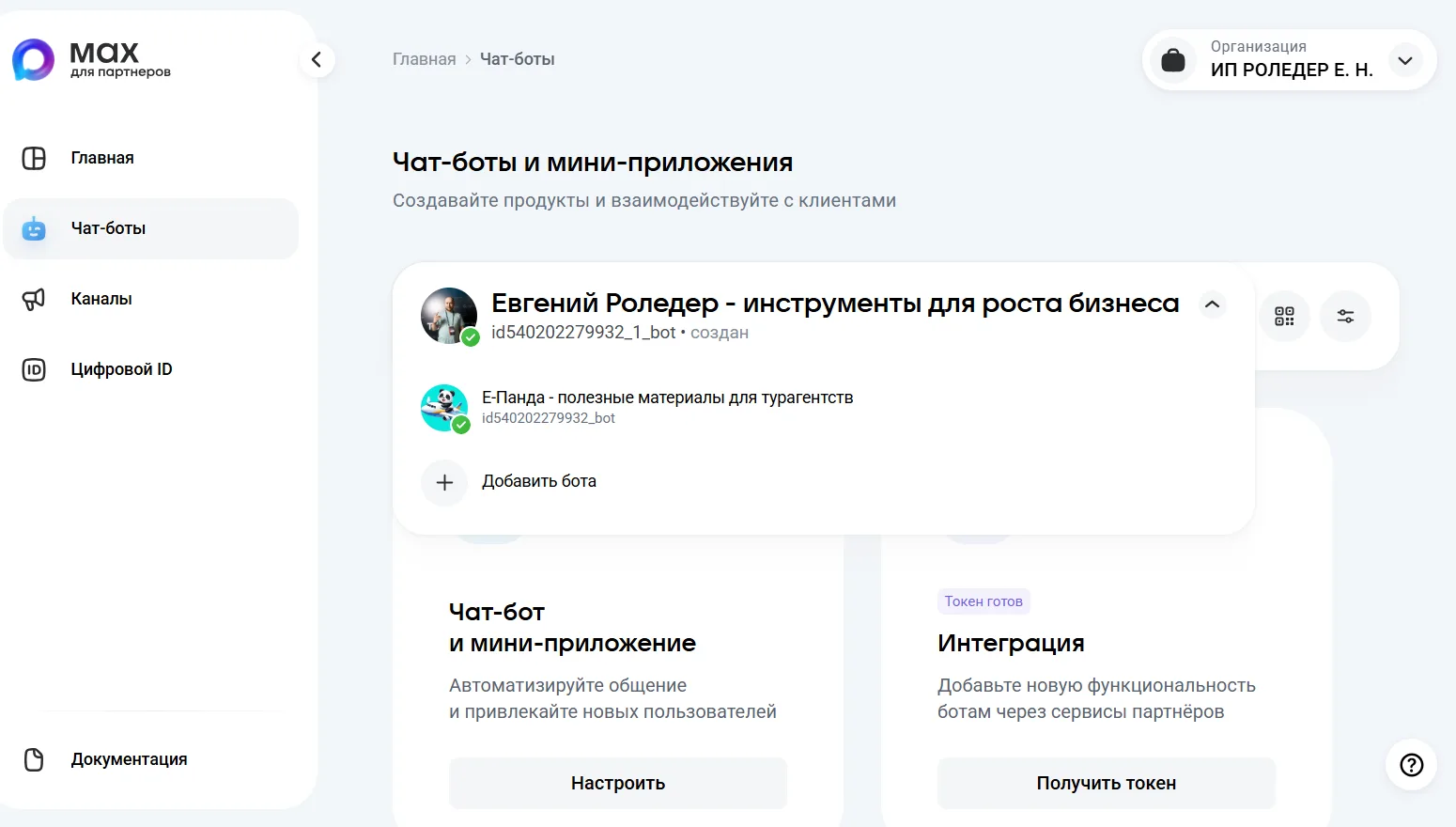Click the MAX для партнеров logo

pyautogui.click(x=91, y=59)
